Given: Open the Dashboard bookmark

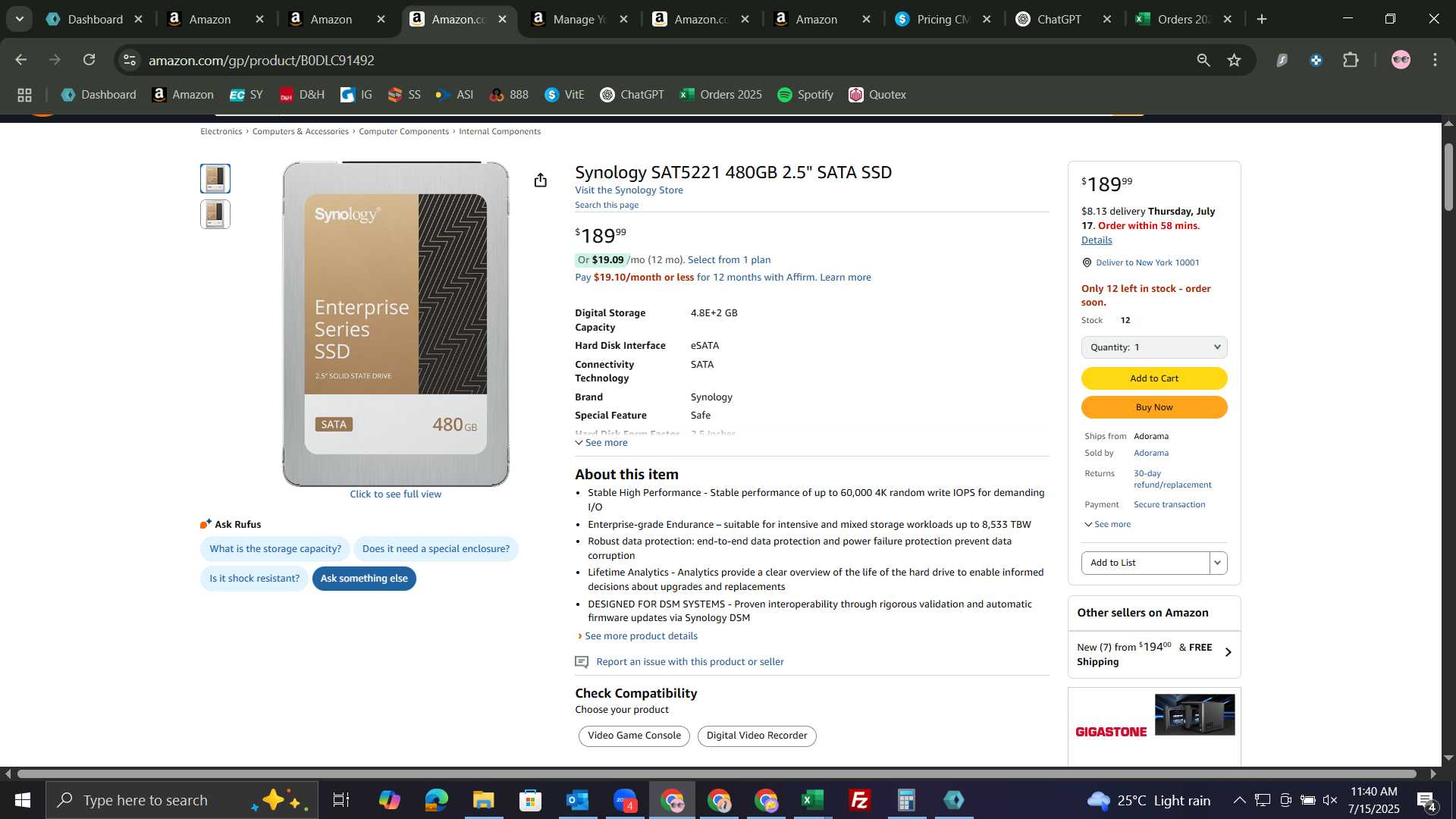Looking at the screenshot, I should coord(99,95).
